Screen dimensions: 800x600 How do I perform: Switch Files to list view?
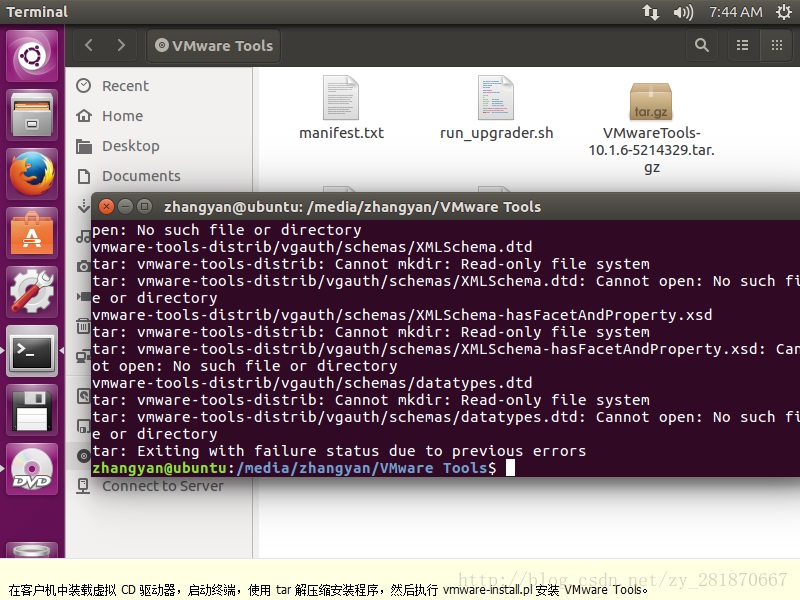coord(742,45)
